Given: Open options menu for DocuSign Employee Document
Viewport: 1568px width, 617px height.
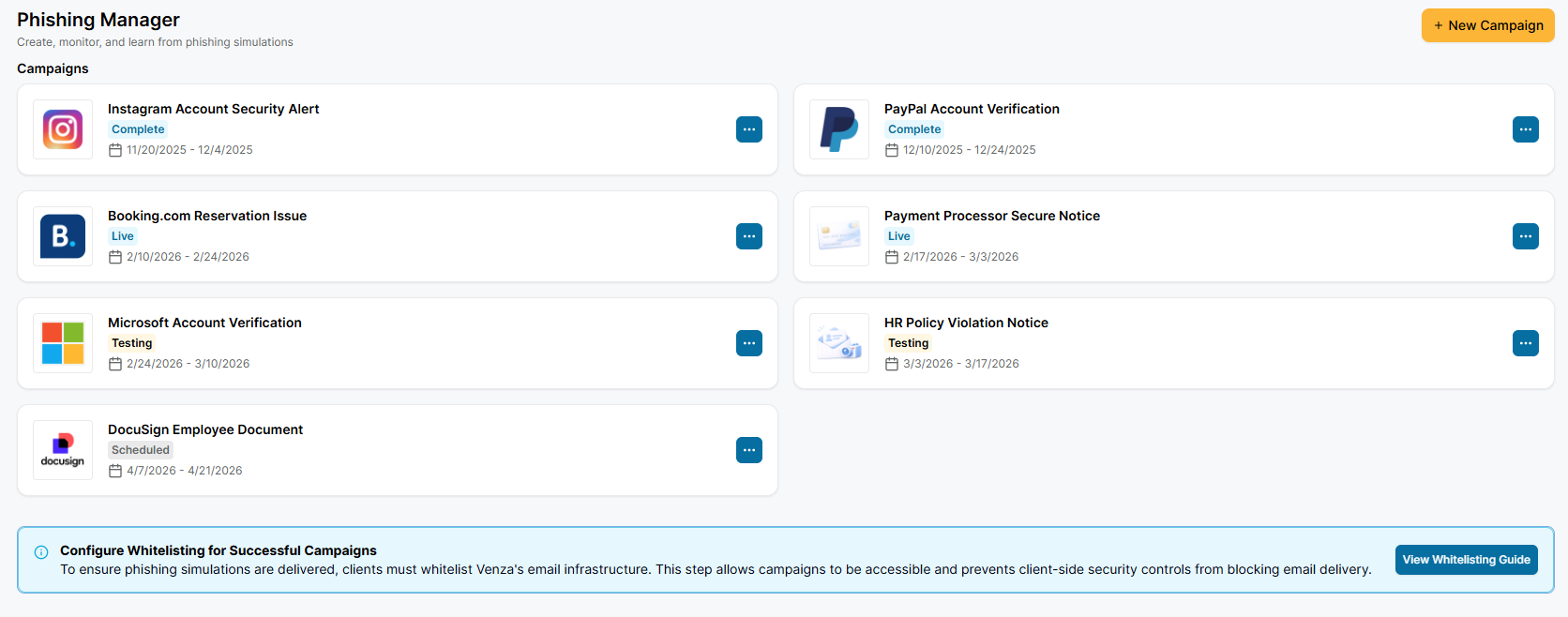Looking at the screenshot, I should [x=749, y=450].
